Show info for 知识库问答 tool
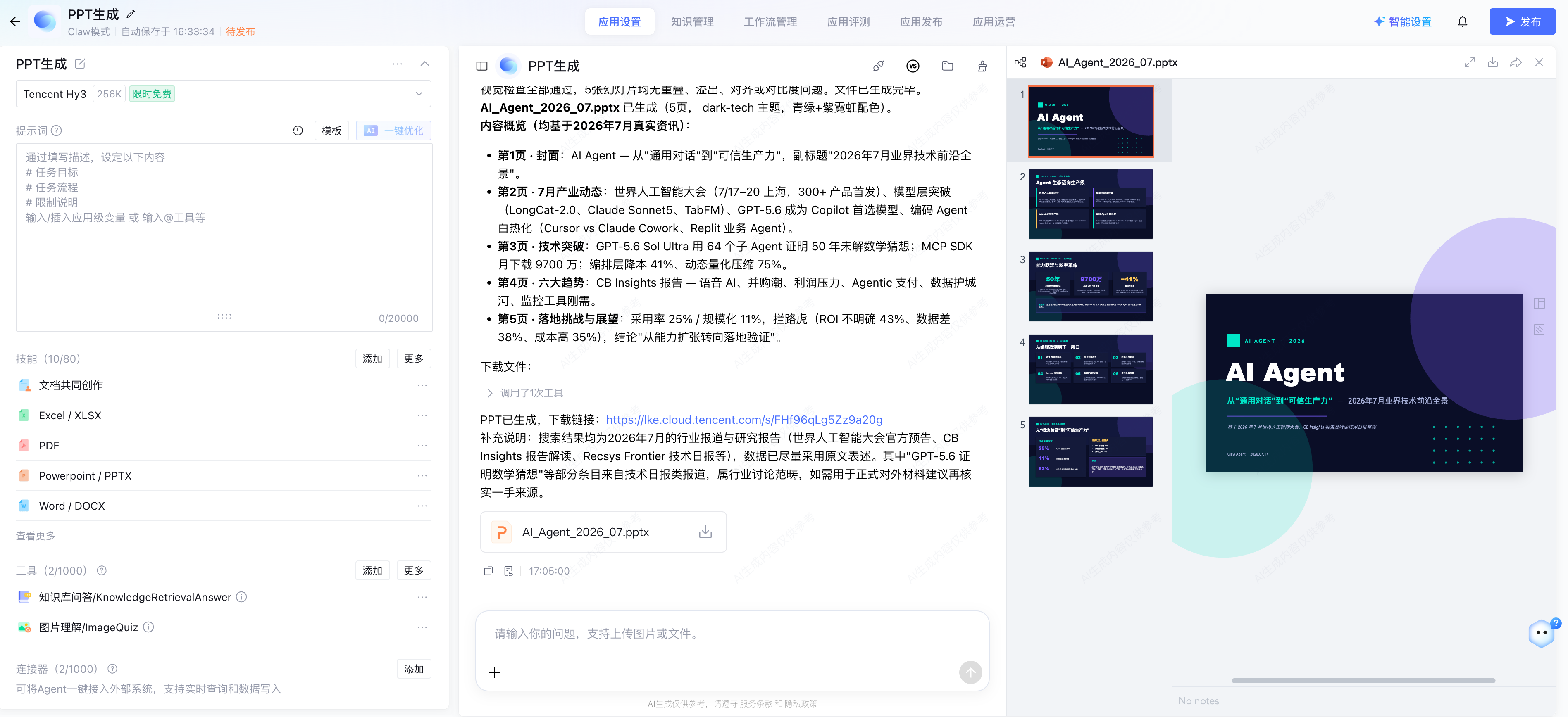The image size is (1568, 717). [x=242, y=597]
